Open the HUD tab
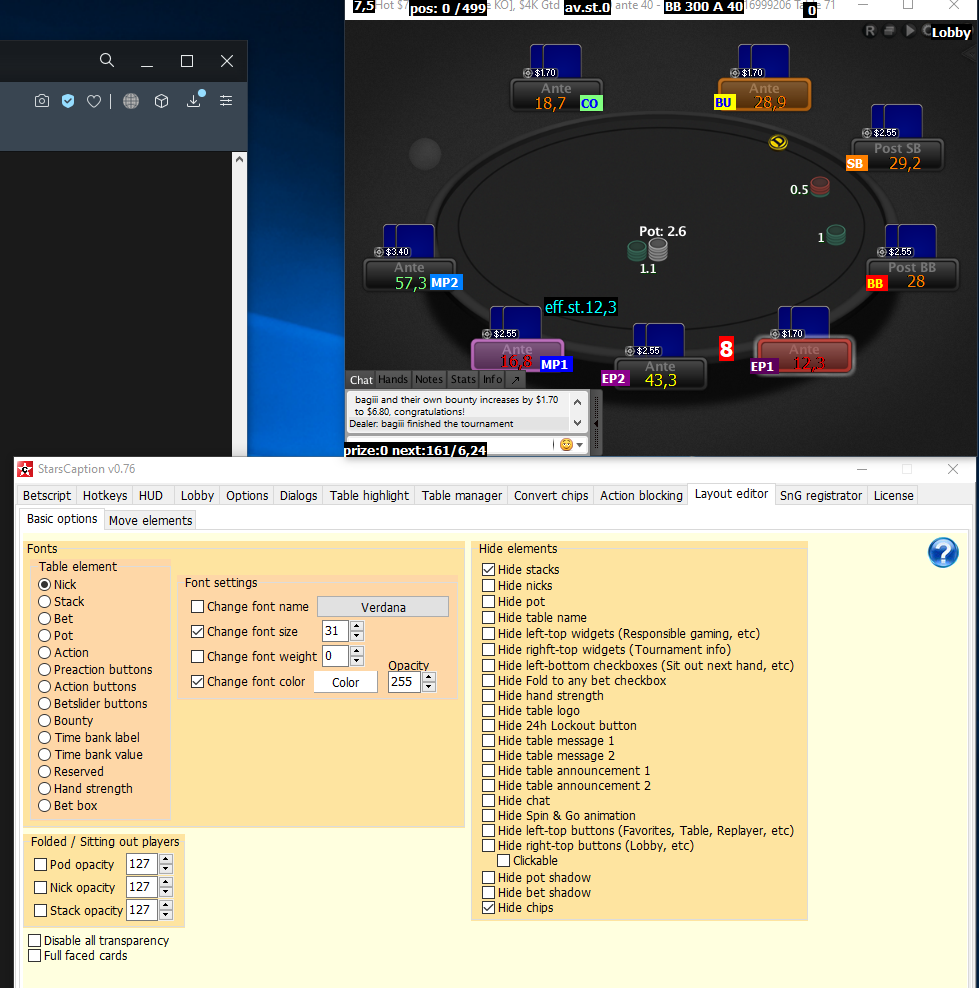The height and width of the screenshot is (988, 979). [151, 495]
